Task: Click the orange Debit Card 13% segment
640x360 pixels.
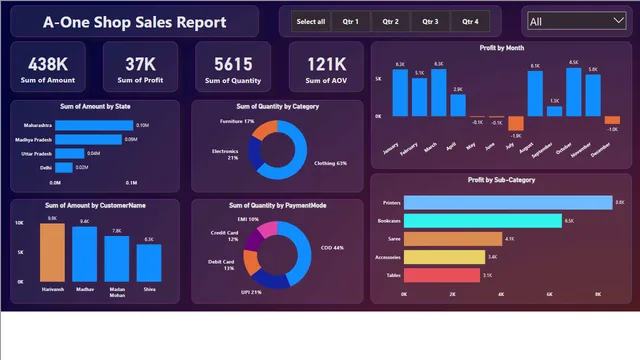Action: pos(250,262)
